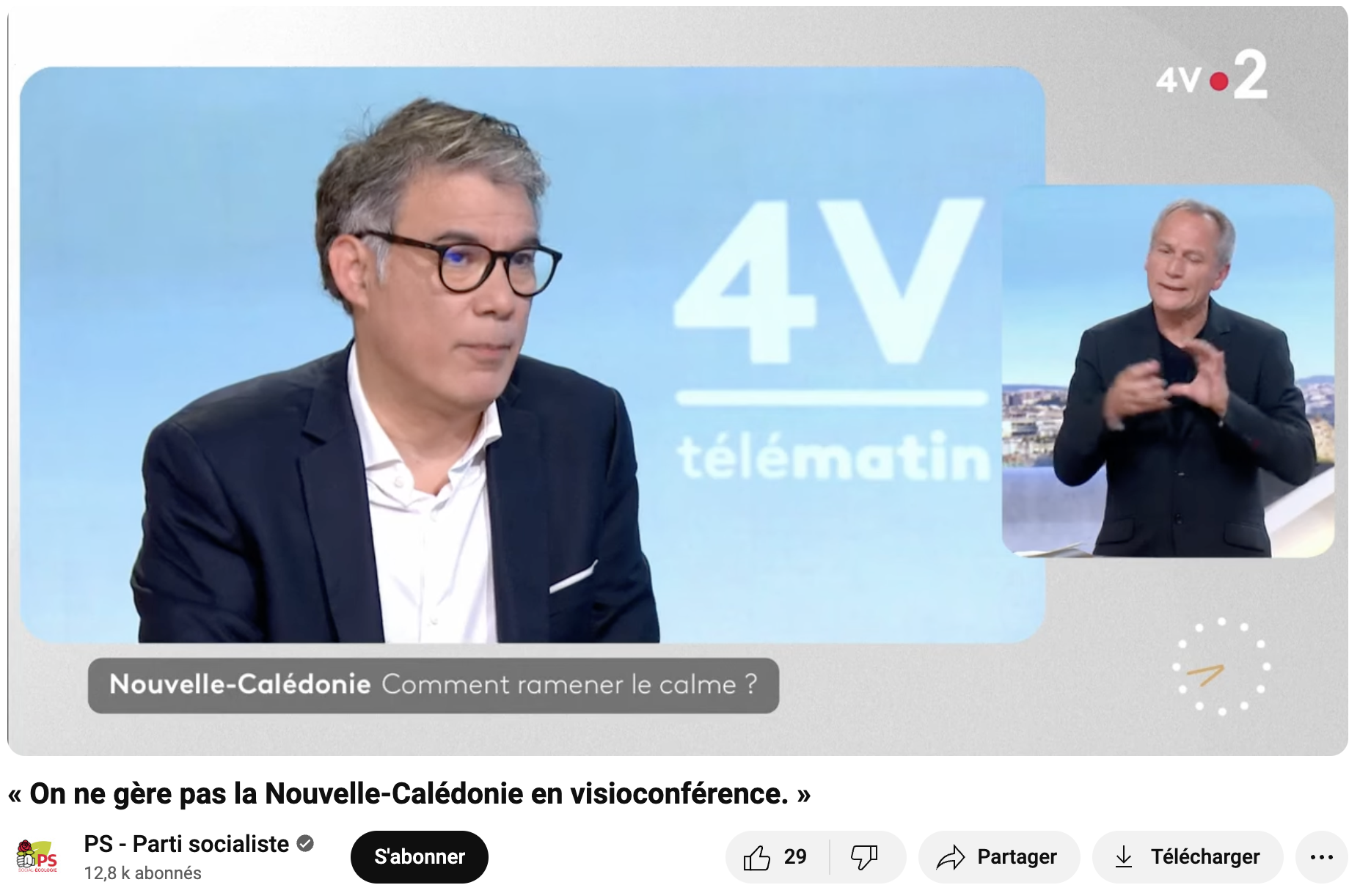
Task: Subscribe with the S'abonner button
Action: click(x=420, y=857)
